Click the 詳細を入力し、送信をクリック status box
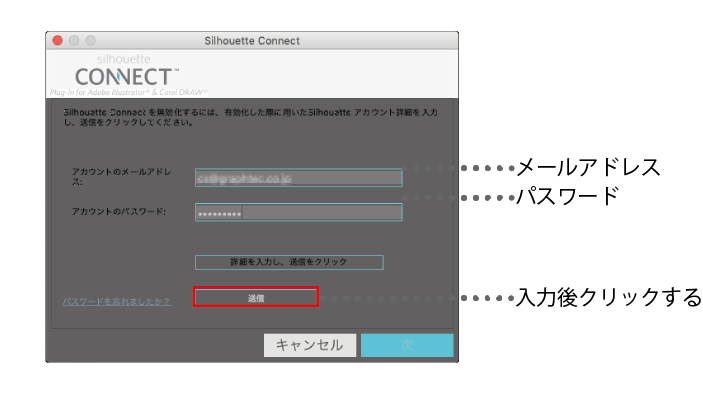Viewport: 703px width, 397px height. tap(289, 262)
